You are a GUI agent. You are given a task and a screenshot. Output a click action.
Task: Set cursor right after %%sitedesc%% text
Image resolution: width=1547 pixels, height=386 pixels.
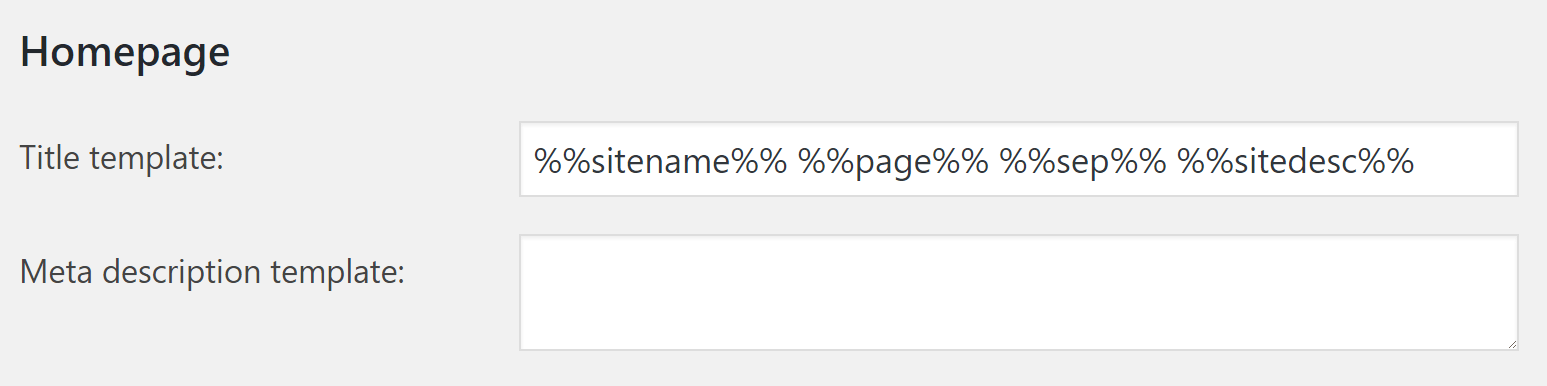click(1415, 161)
